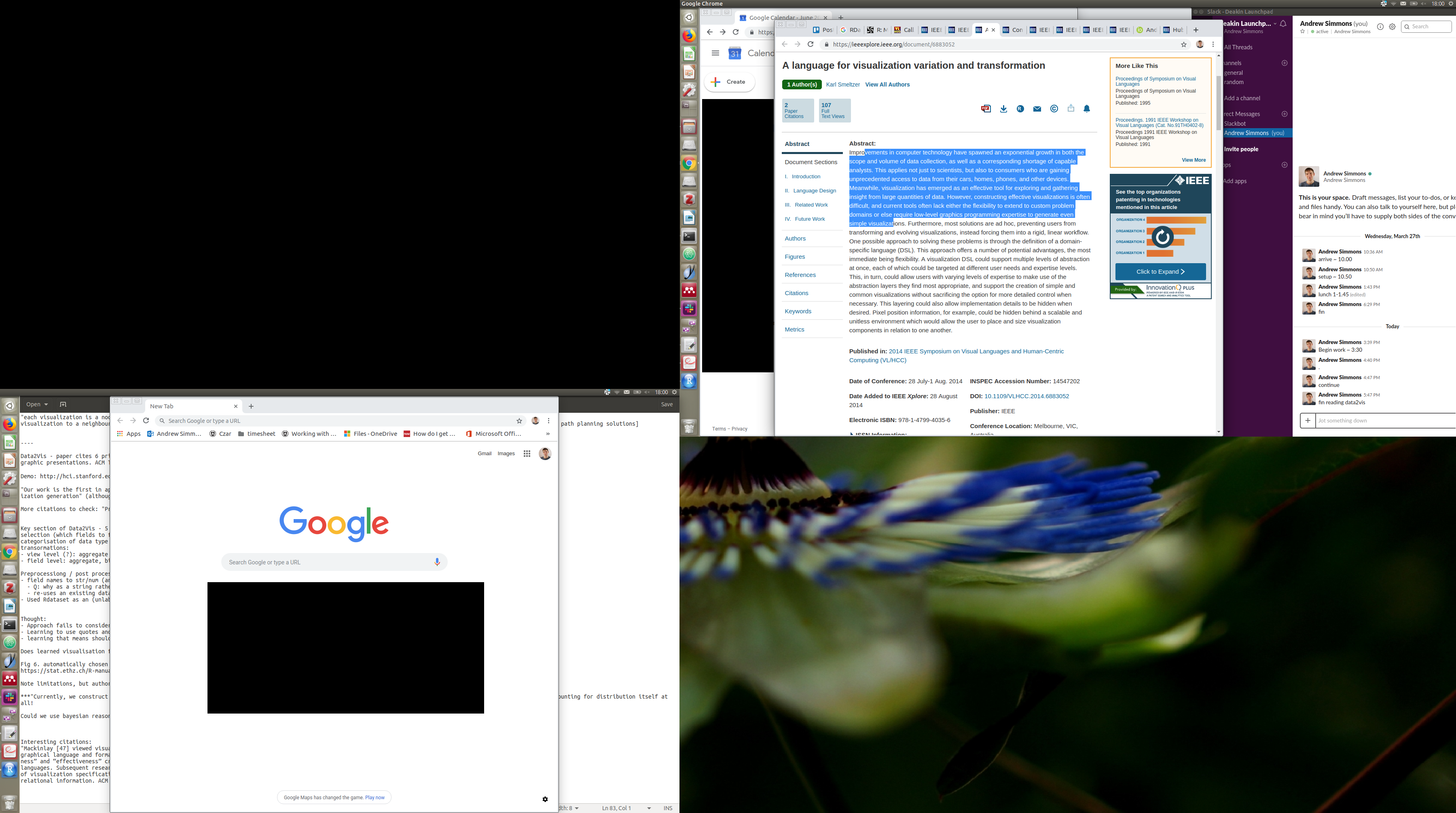
Task: Click the download arrow icon on IEEE page
Action: 1003,109
